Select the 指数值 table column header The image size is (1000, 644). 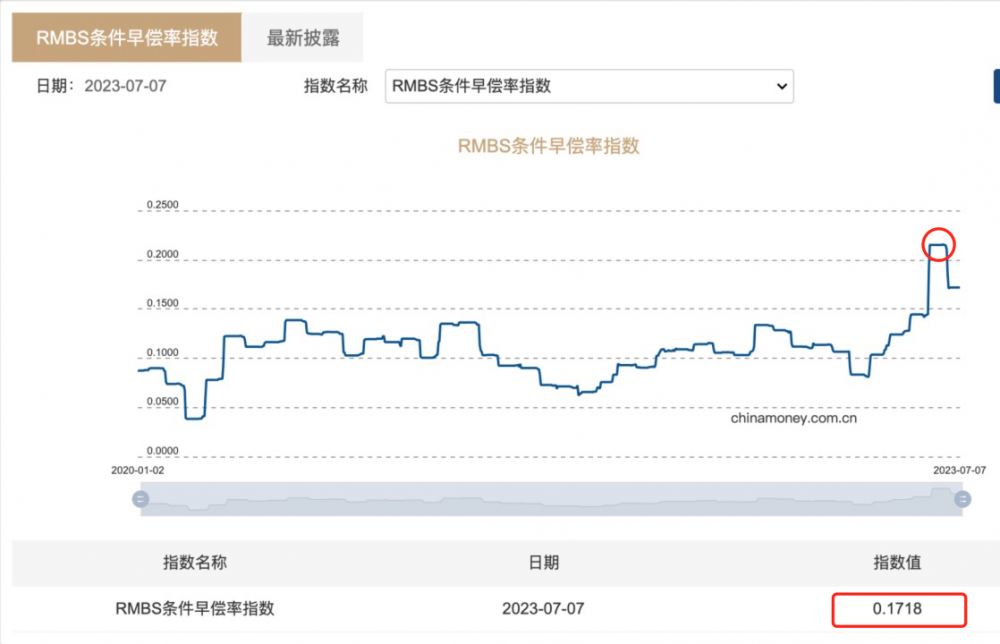[897, 562]
